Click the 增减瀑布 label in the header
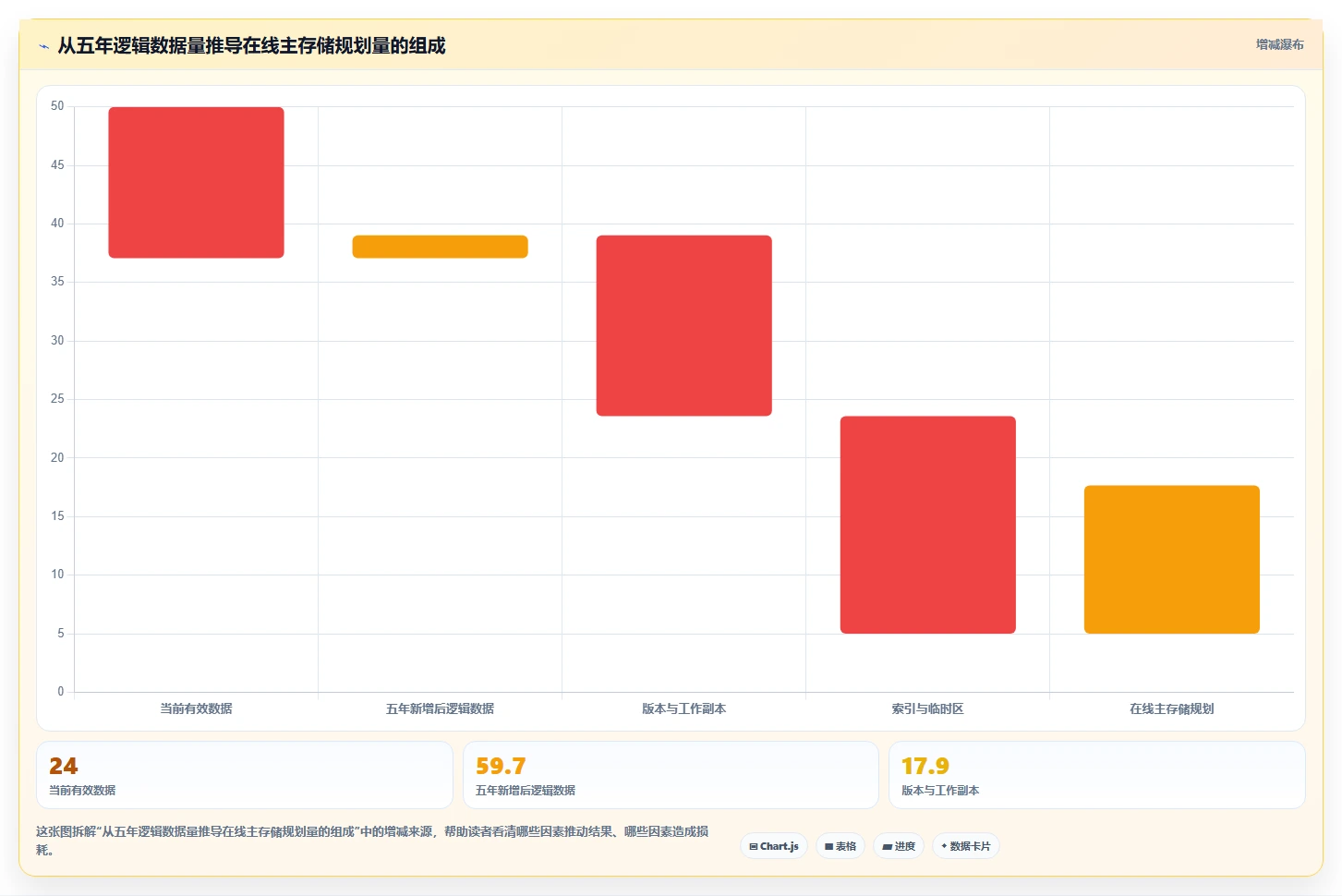1342x896 pixels. click(1279, 44)
